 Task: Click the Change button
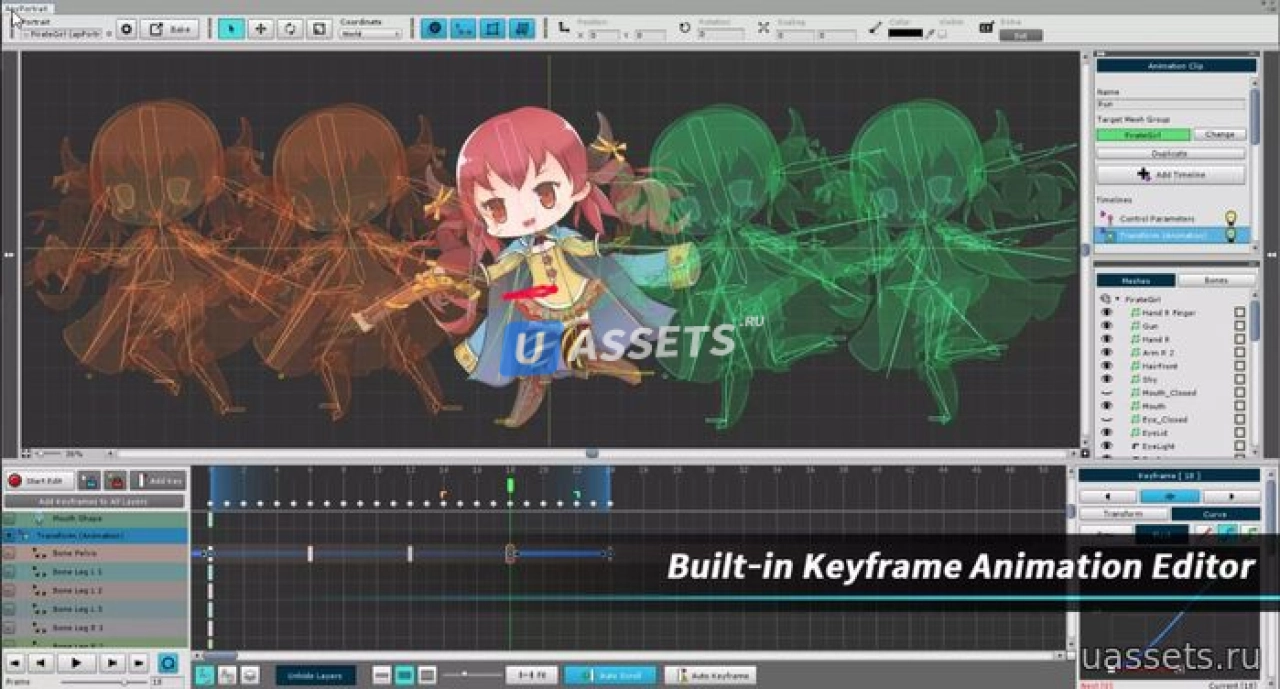[x=1220, y=134]
